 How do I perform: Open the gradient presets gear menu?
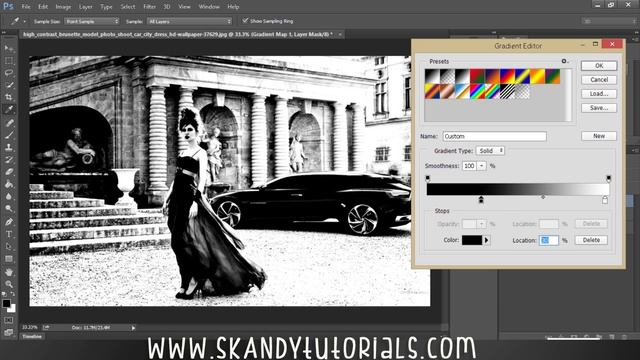click(x=564, y=61)
